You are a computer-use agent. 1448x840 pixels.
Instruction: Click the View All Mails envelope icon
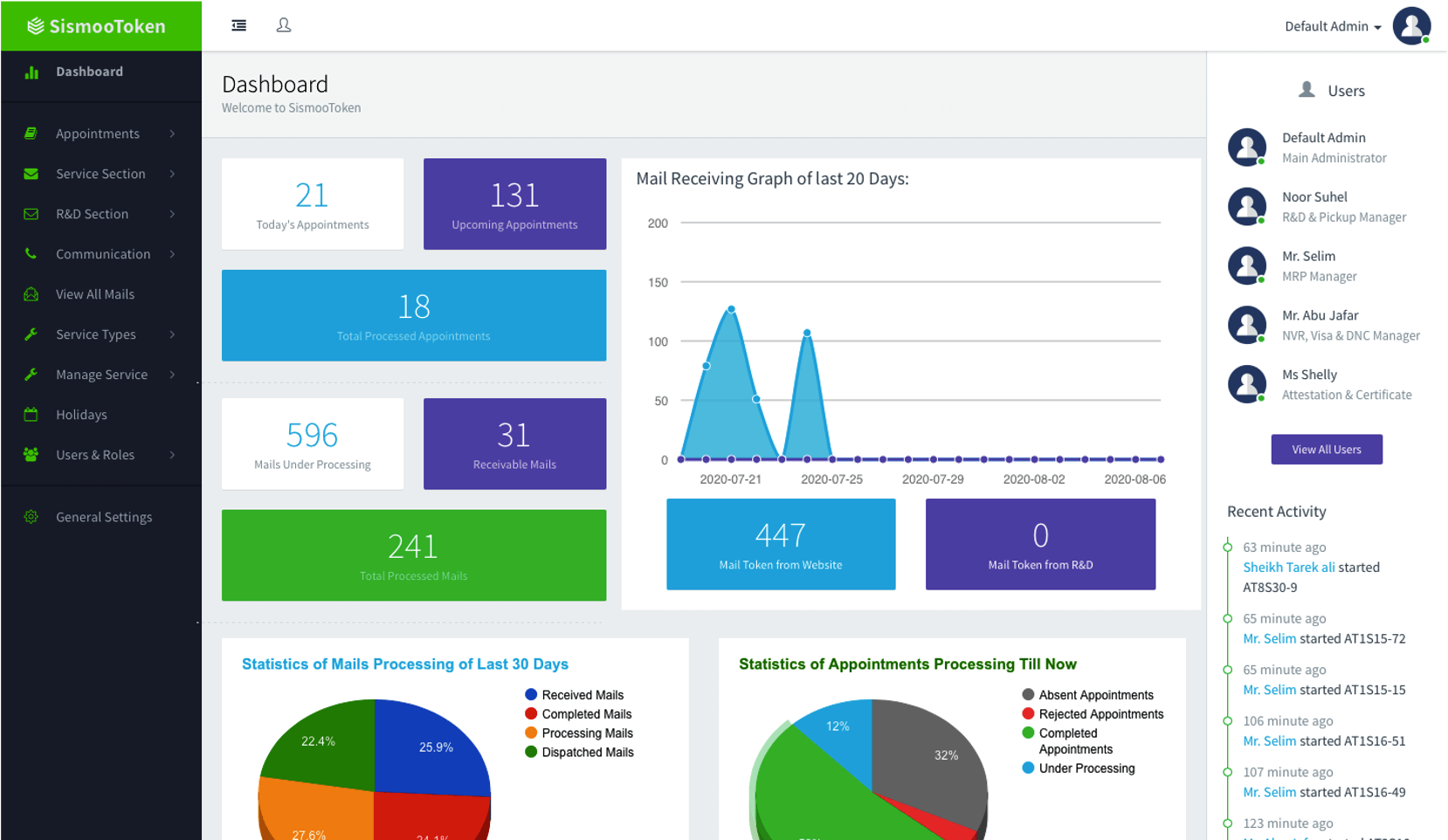(31, 294)
